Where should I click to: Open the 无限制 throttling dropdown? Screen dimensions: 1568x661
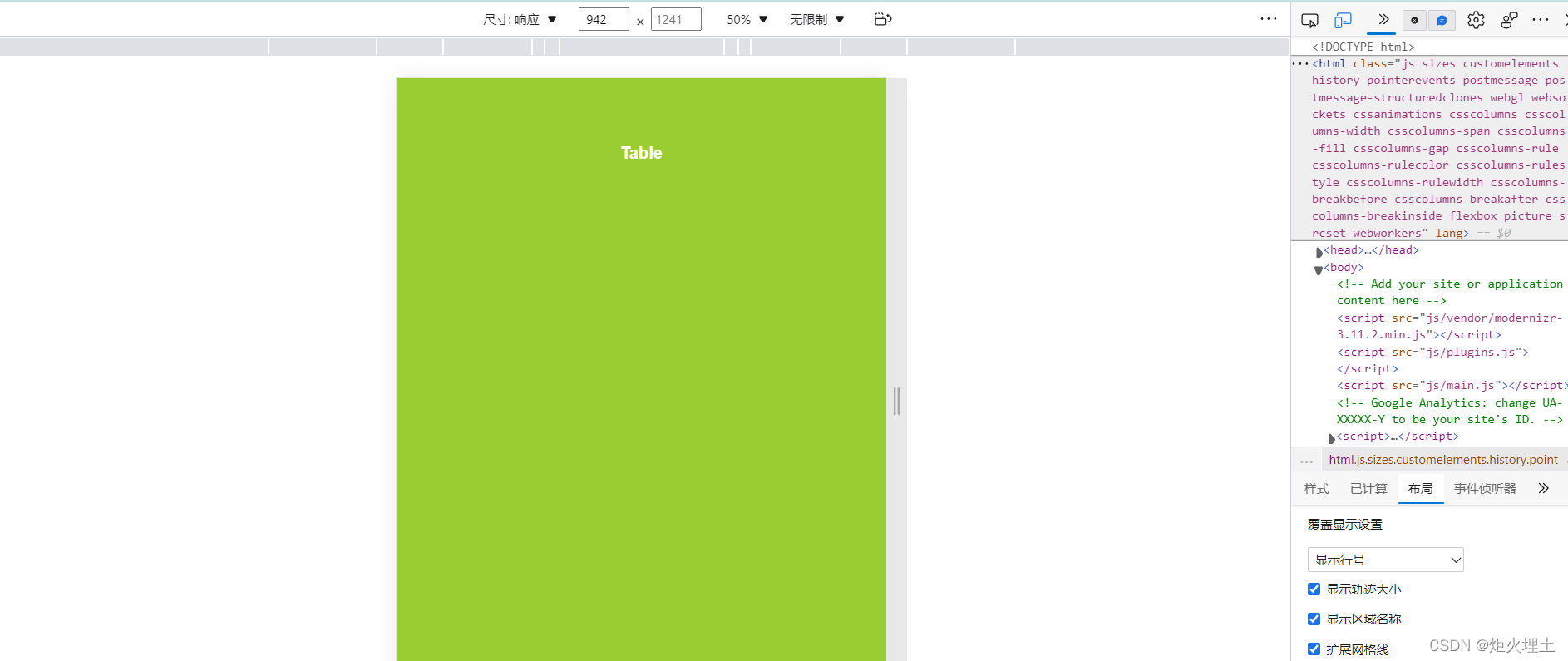[817, 19]
